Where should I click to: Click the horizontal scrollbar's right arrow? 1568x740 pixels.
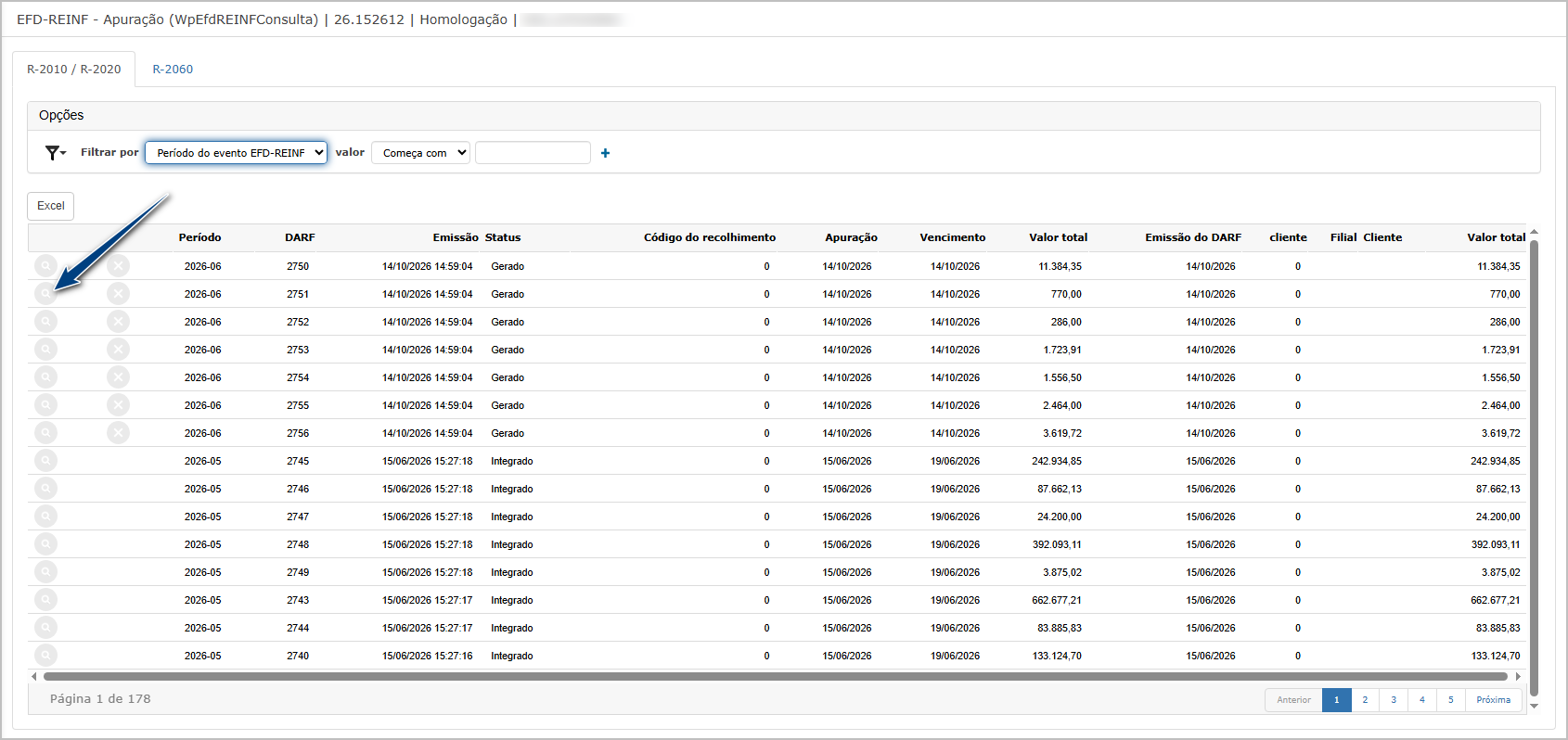click(1519, 677)
